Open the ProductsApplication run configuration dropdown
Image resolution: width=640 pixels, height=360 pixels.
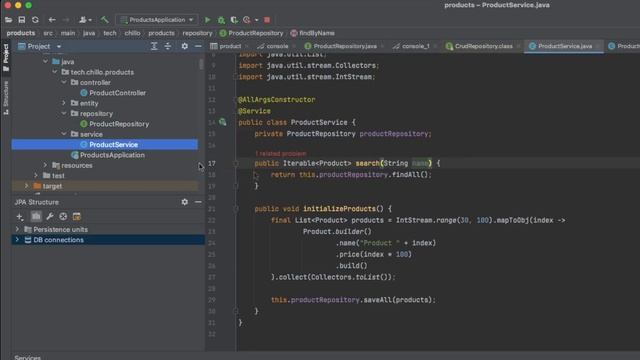[x=157, y=20]
